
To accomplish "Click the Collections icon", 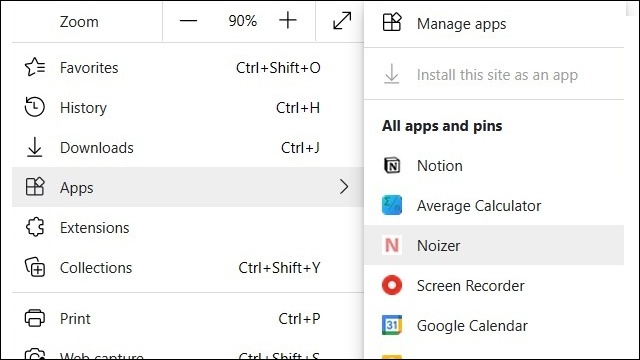I will 35,267.
